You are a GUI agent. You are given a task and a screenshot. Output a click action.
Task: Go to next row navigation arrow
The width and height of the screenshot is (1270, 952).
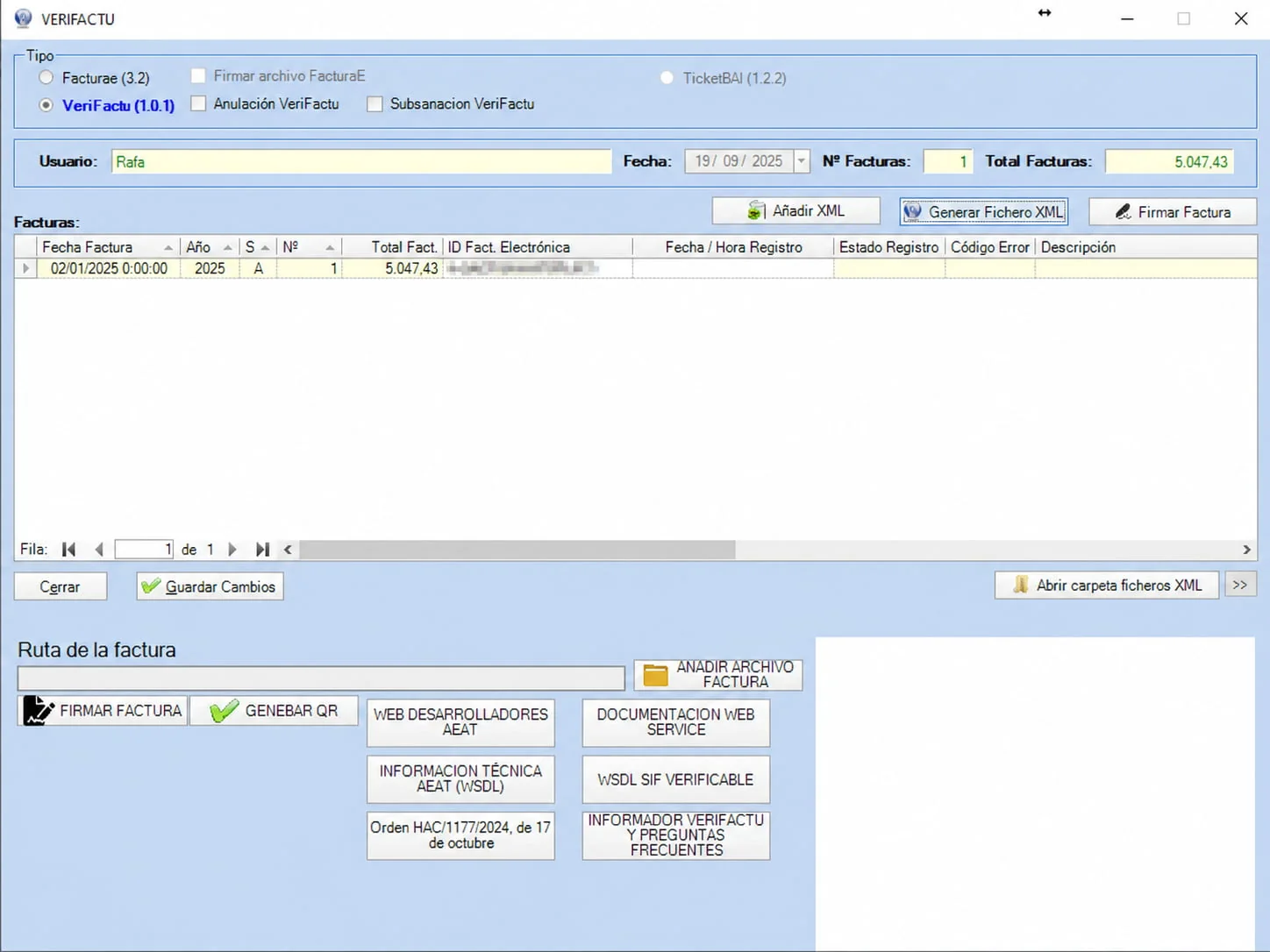click(x=232, y=550)
